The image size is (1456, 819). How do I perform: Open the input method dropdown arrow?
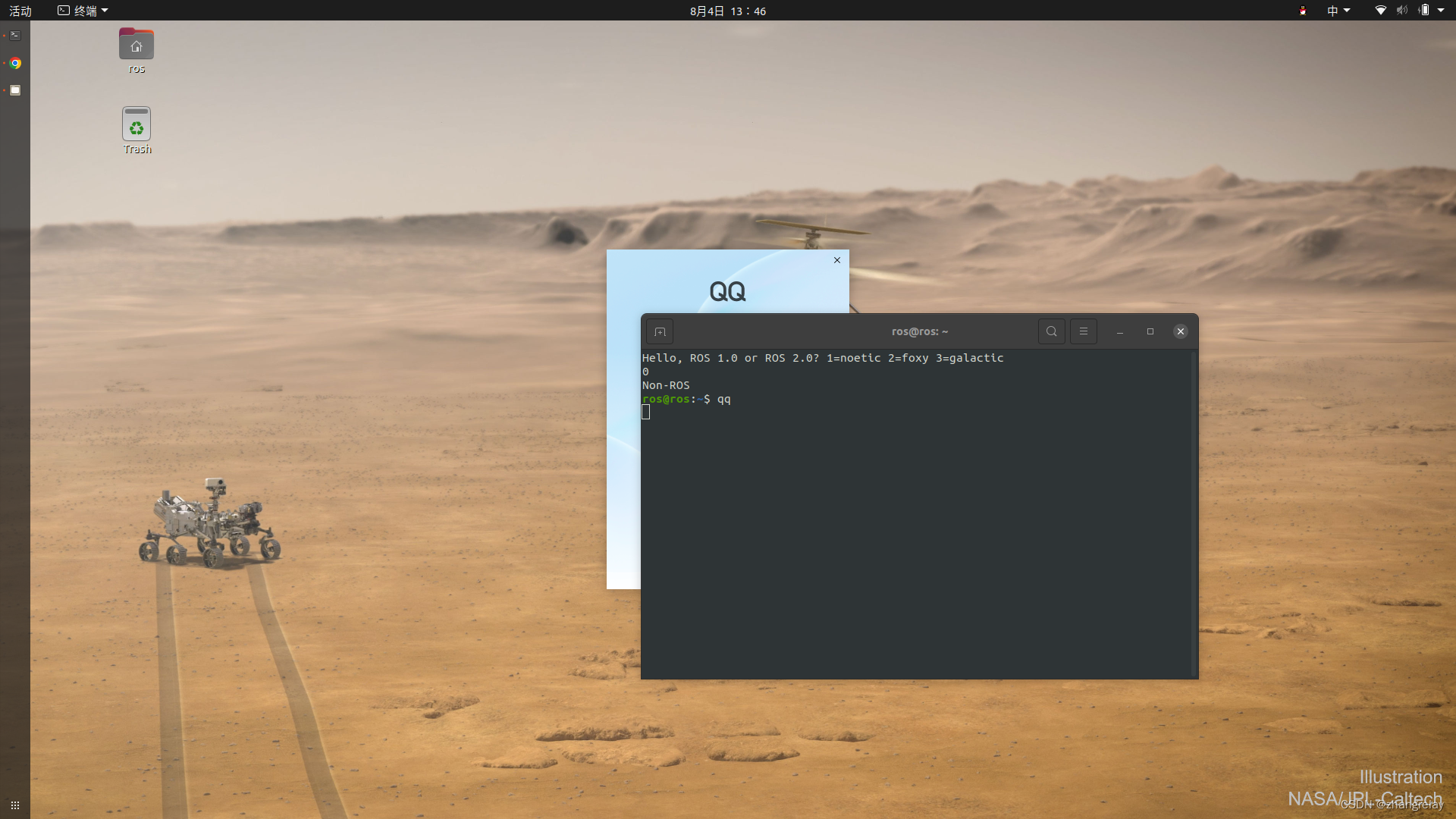click(x=1348, y=11)
